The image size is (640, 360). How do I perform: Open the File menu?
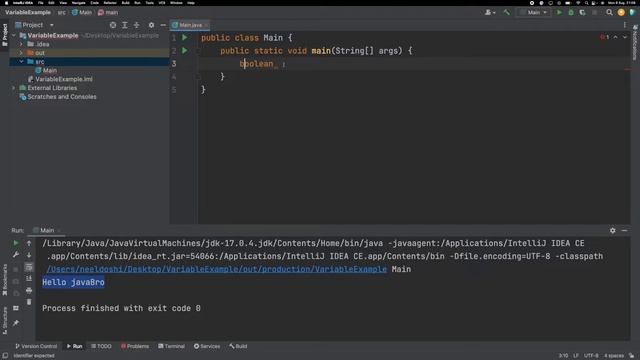(40, 3)
